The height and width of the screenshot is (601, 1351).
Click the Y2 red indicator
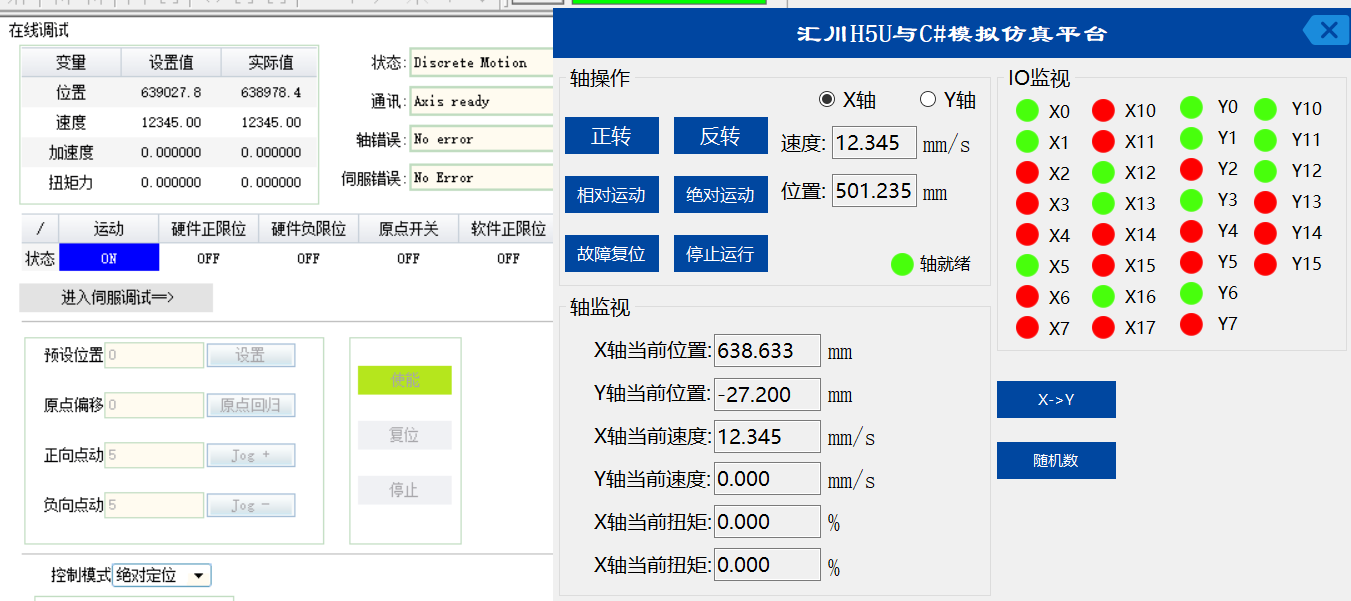pos(1191,169)
